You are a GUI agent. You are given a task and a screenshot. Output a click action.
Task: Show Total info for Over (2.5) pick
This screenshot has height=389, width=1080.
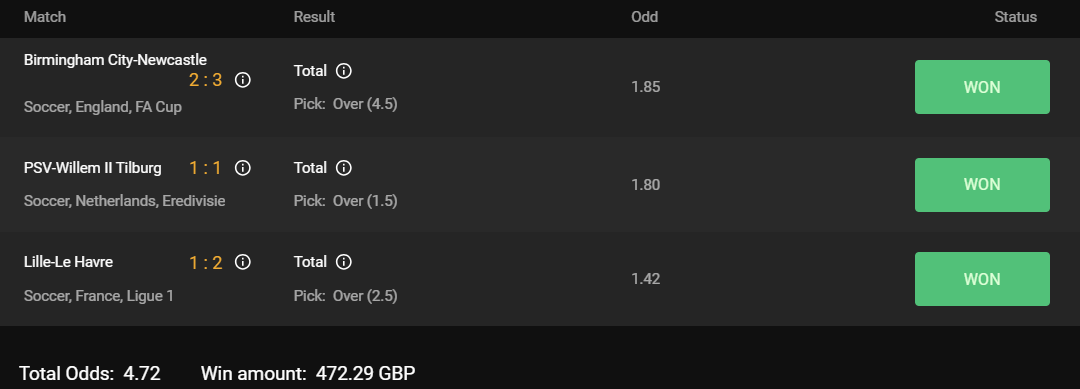344,262
